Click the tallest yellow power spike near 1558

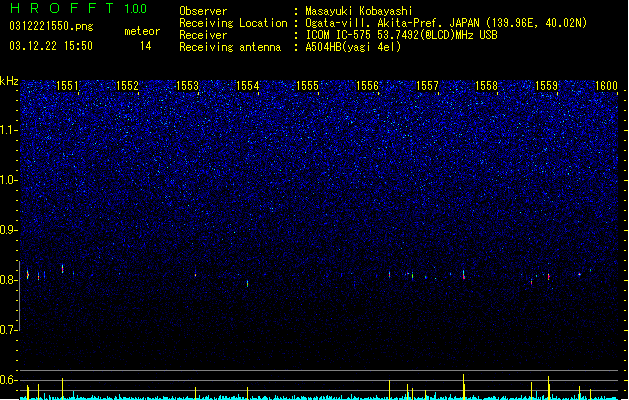click(x=463, y=386)
